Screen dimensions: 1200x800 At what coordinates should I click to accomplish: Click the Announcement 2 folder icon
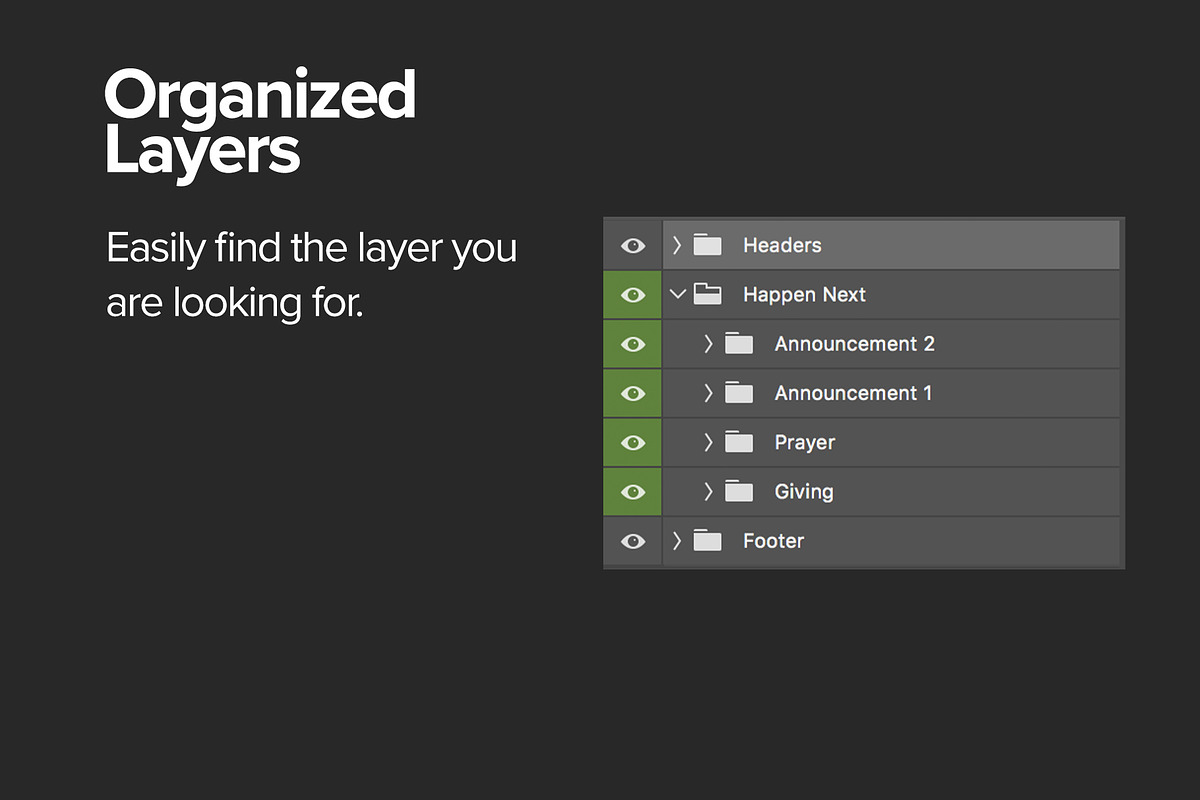(739, 344)
